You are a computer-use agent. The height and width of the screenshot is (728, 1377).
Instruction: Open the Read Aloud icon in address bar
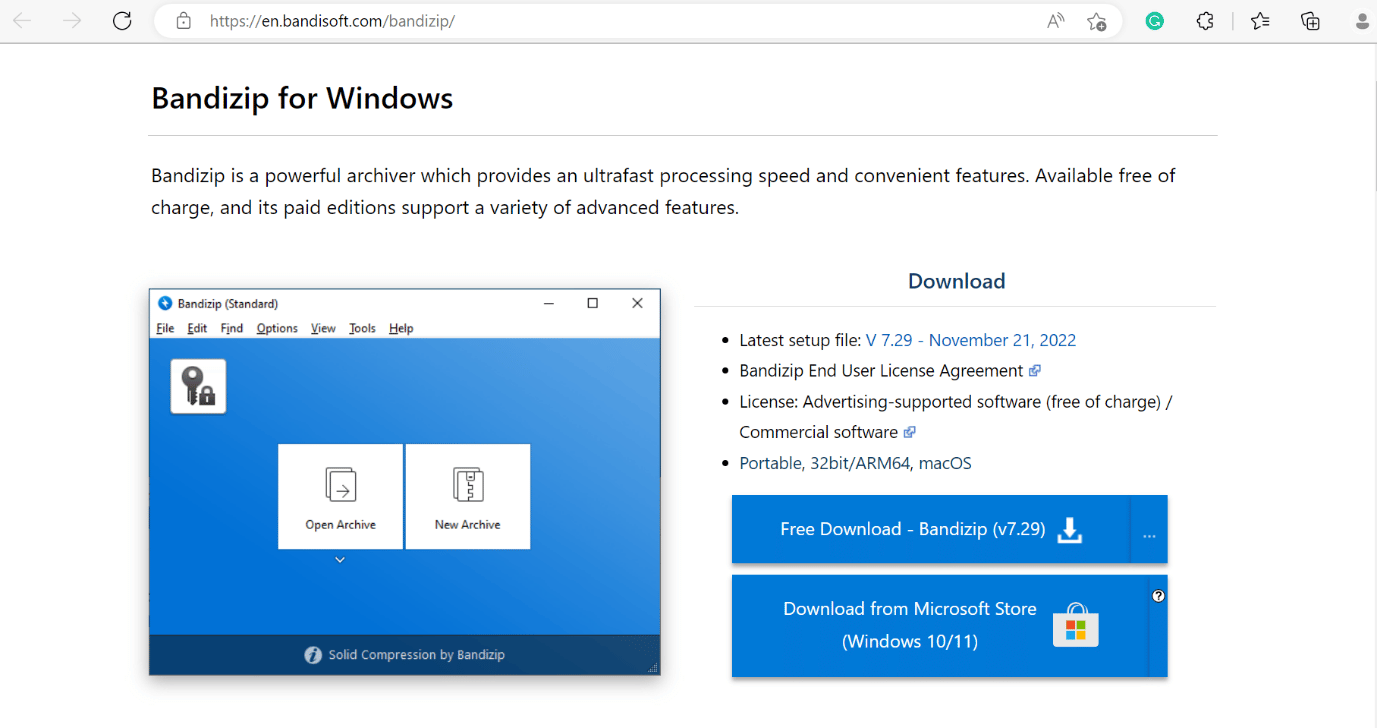(x=1055, y=21)
